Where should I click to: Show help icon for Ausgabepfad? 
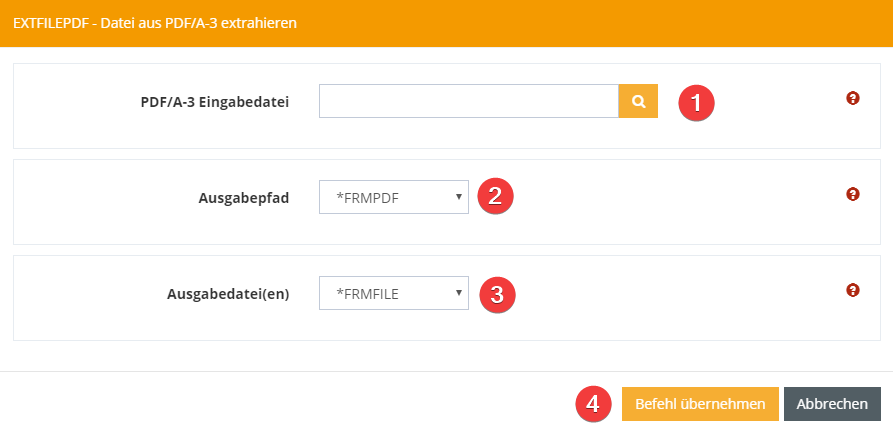pos(853,194)
